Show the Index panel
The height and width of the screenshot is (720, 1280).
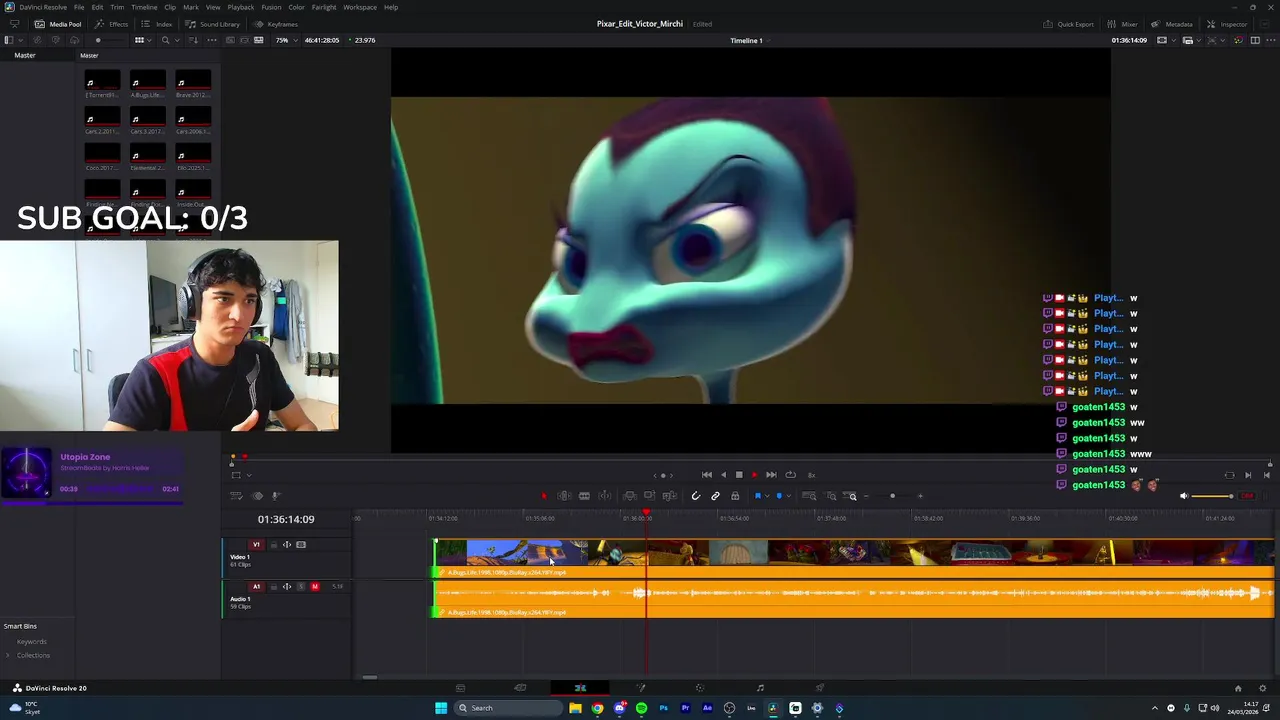coord(157,24)
